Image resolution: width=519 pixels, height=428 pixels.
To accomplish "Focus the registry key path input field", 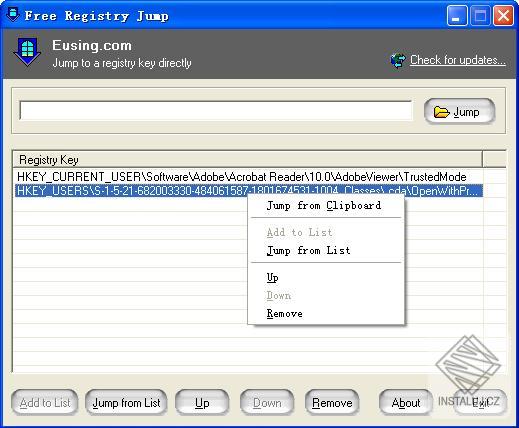I will tap(216, 110).
